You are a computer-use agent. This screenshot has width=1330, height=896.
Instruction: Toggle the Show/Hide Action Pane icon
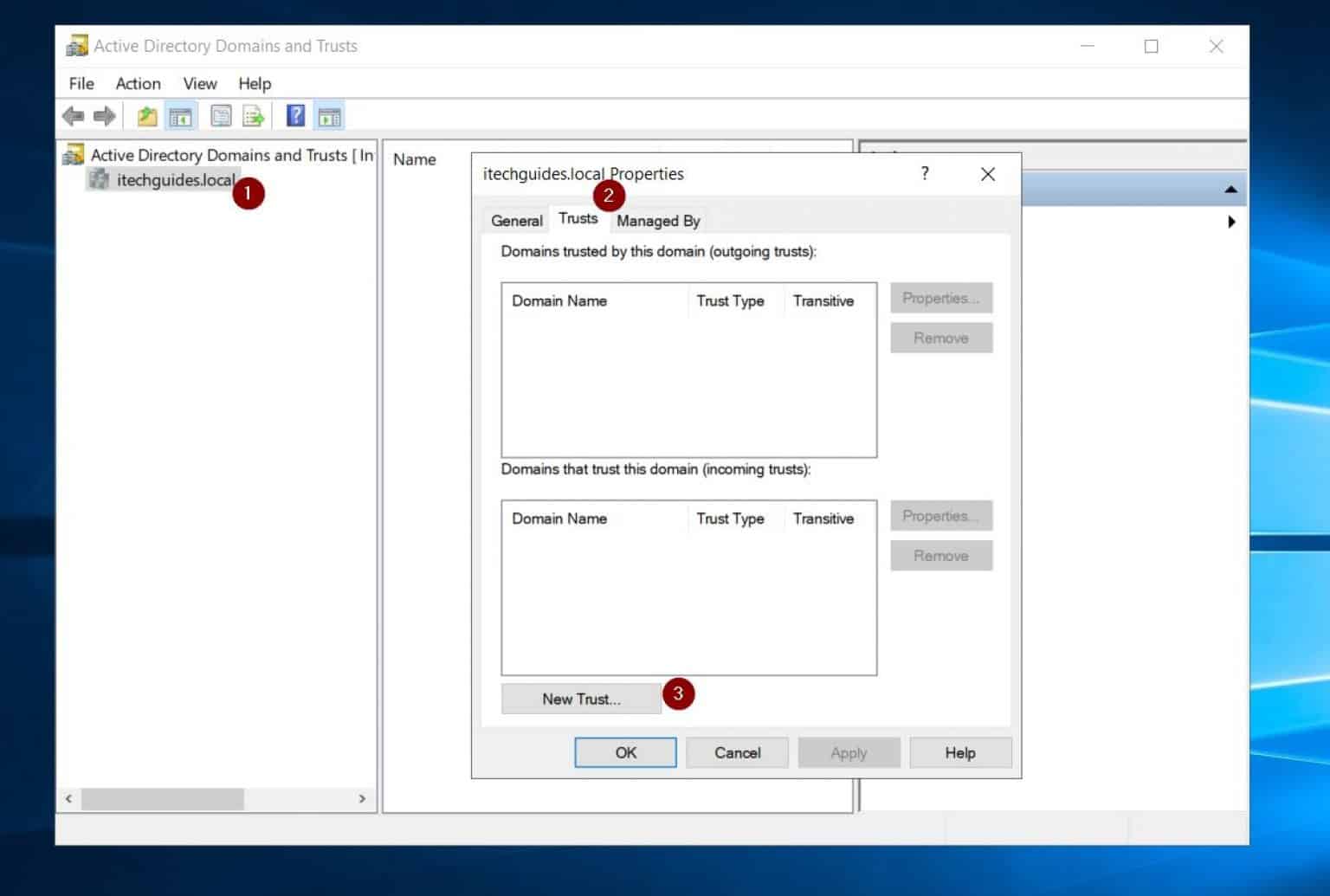[x=328, y=114]
